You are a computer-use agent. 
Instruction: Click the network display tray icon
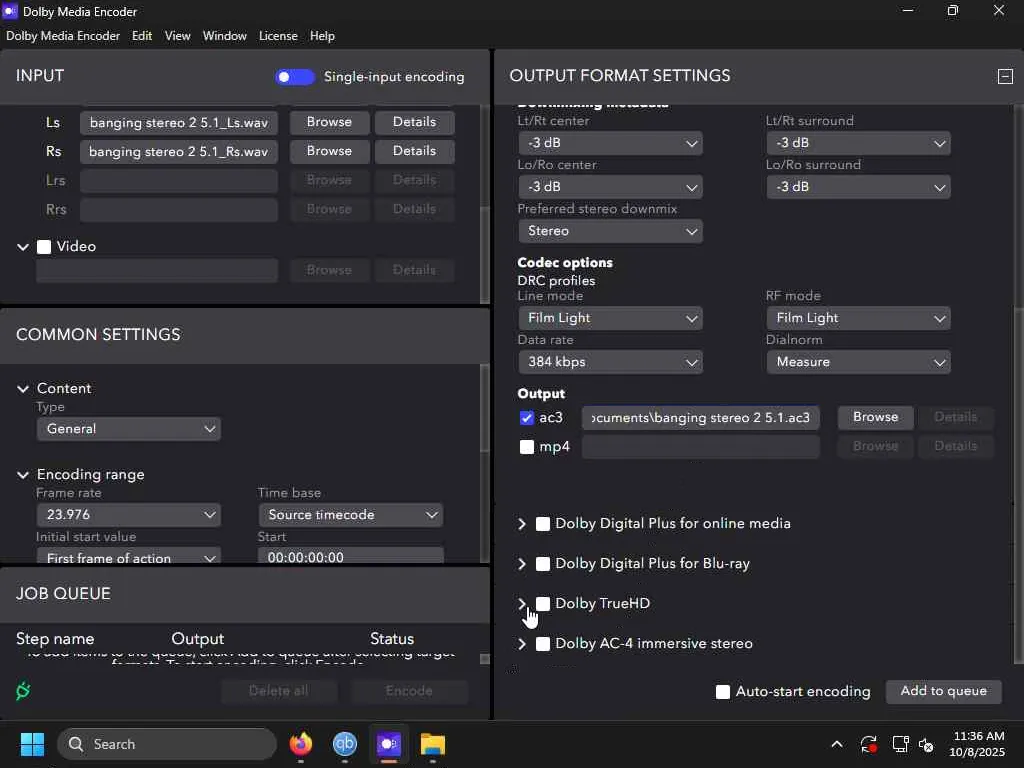coord(900,744)
